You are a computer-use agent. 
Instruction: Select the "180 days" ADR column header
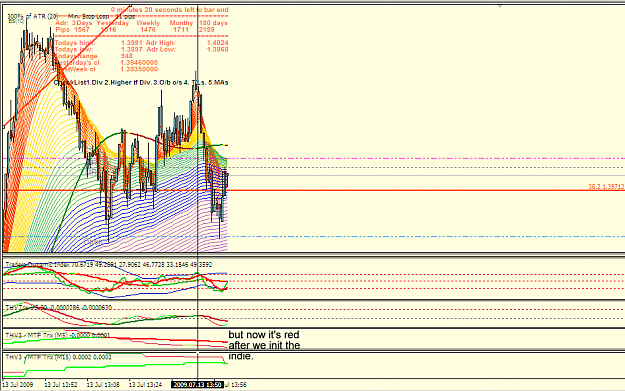214,23
